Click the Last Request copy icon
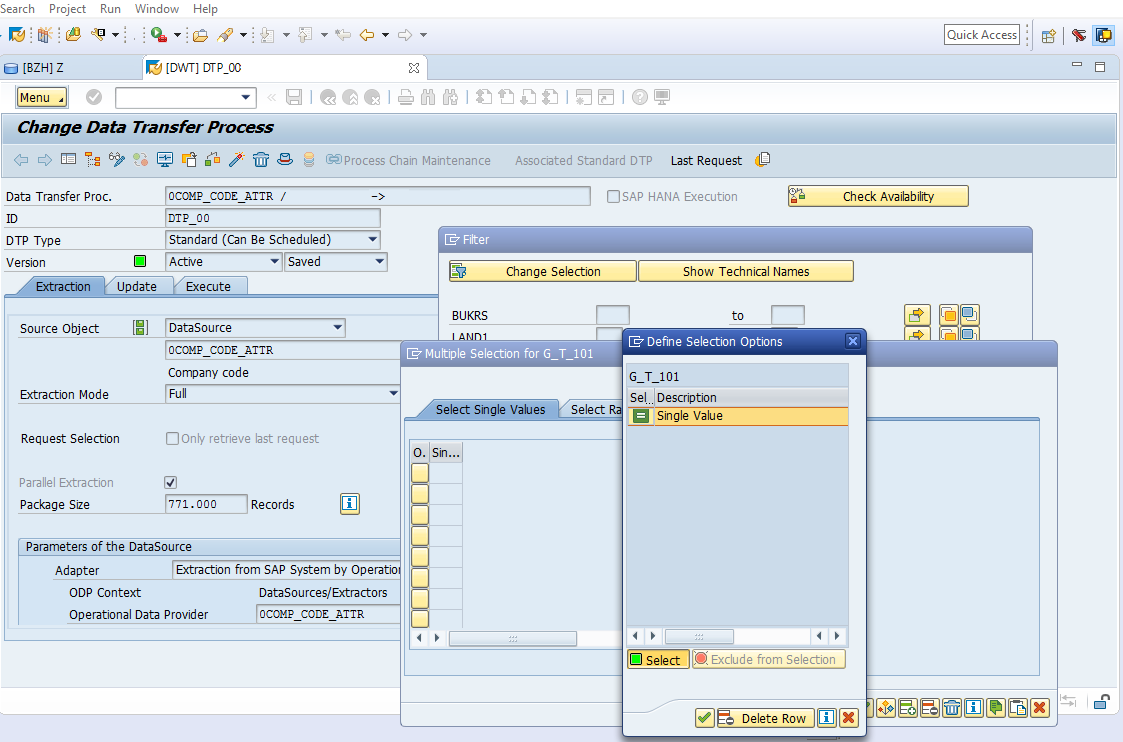The height and width of the screenshot is (742, 1123). [763, 160]
